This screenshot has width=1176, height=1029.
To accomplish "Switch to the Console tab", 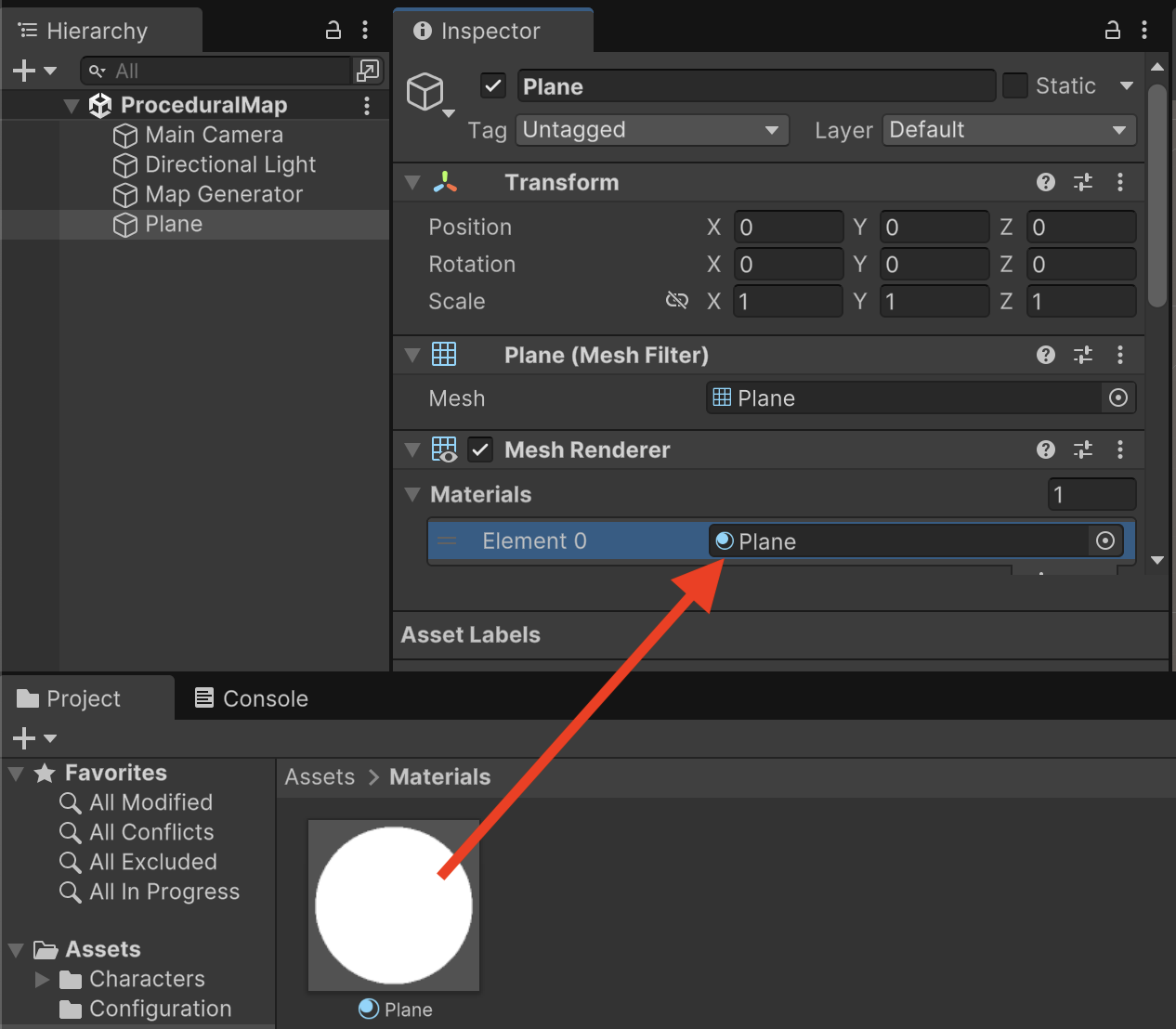I will (x=252, y=698).
